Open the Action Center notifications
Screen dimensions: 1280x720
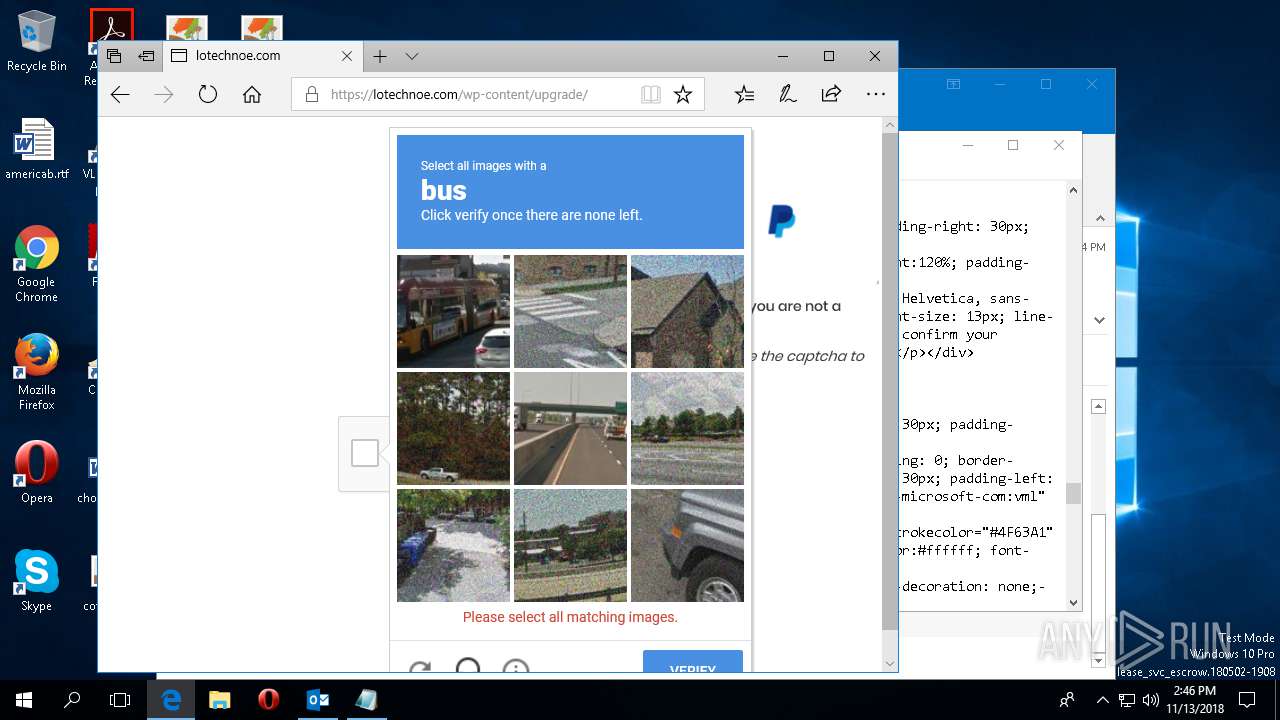tap(1248, 700)
